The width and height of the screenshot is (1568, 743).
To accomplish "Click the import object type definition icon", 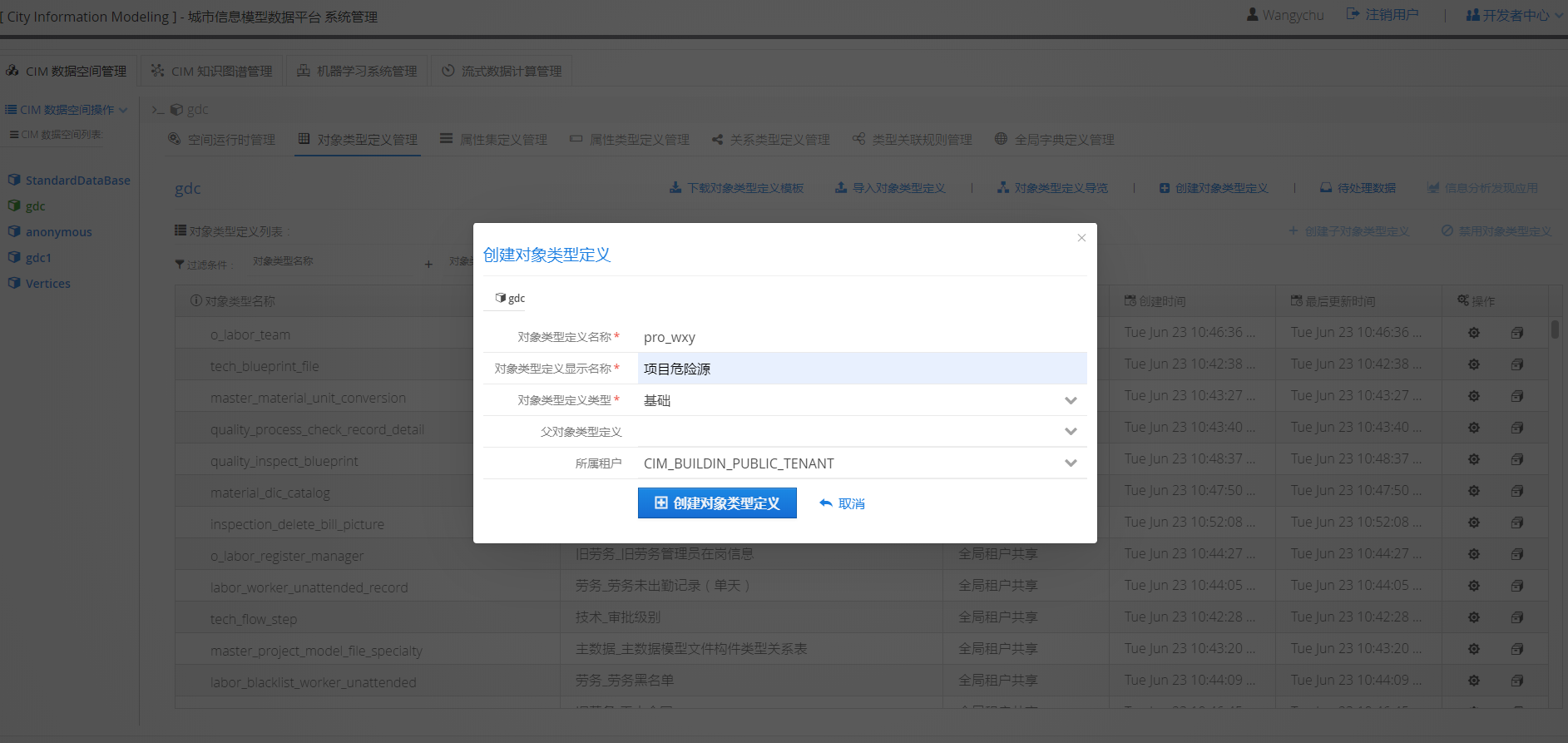I will point(841,188).
